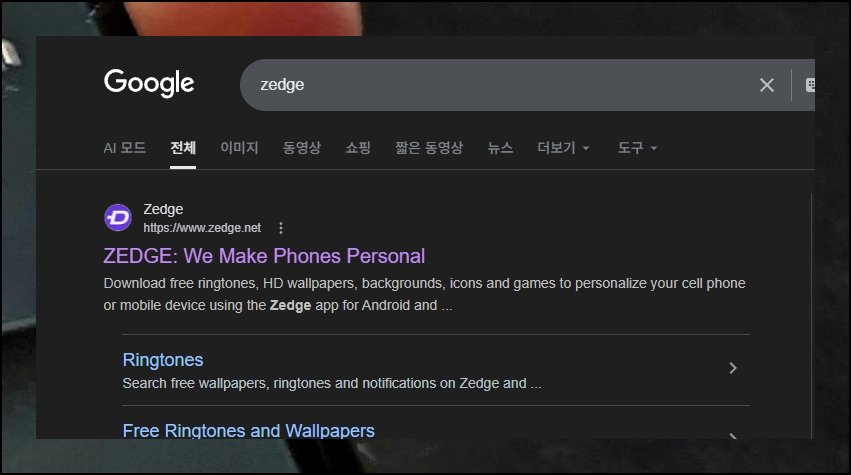Select the 전체 tab
Screen dimensions: 851x475
coord(183,148)
